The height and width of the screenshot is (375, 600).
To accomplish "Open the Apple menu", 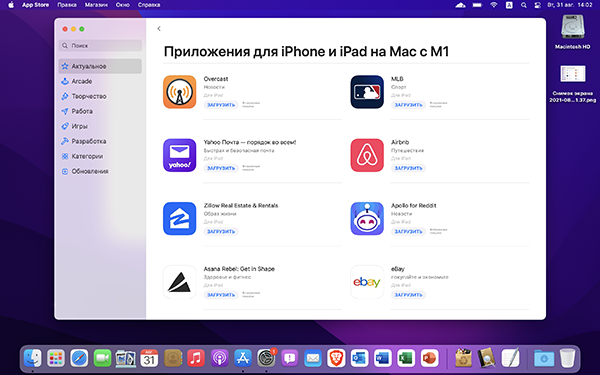I will [x=11, y=5].
